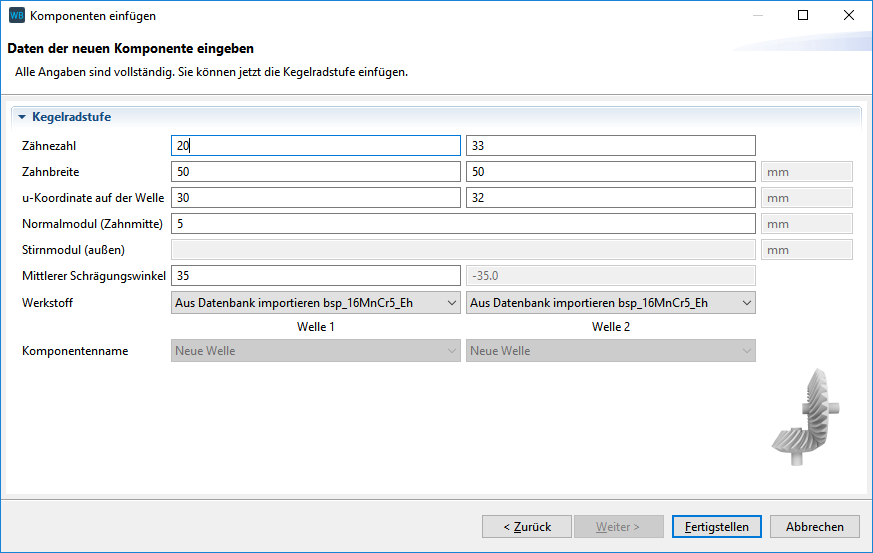Open the Werkstoff dropdown for Welle 2
The image size is (873, 553).
[610, 302]
